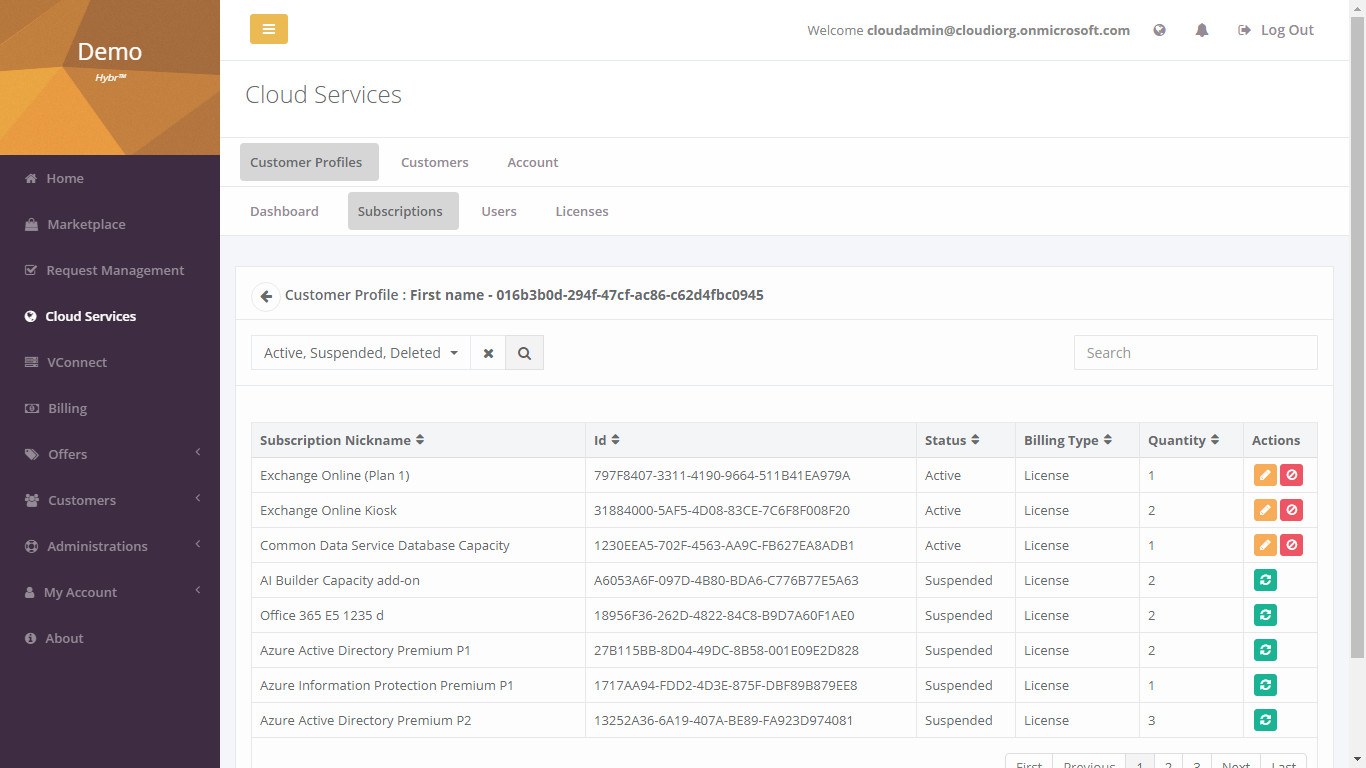This screenshot has height=768, width=1366.
Task: Open the Cloud Services sidebar item
Action: (x=90, y=316)
